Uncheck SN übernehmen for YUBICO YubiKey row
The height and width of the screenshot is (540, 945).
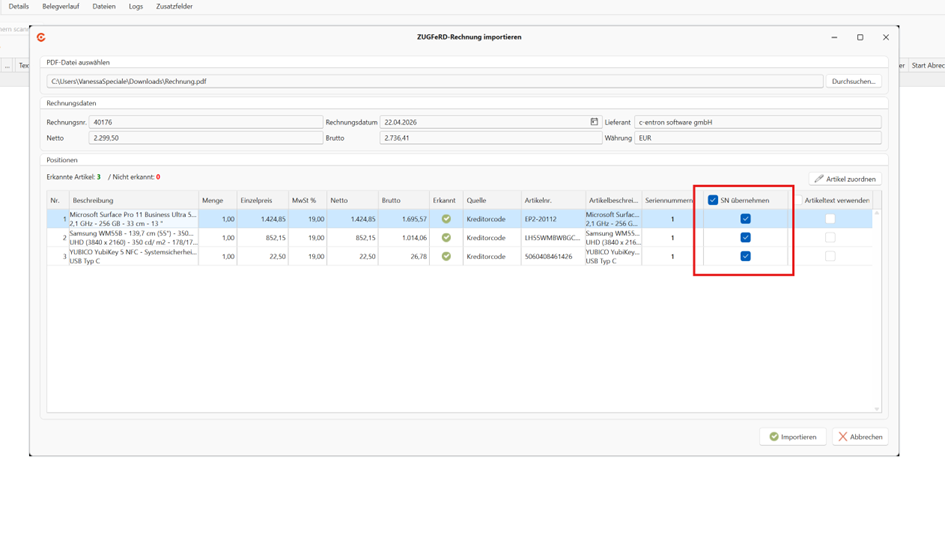coord(746,256)
